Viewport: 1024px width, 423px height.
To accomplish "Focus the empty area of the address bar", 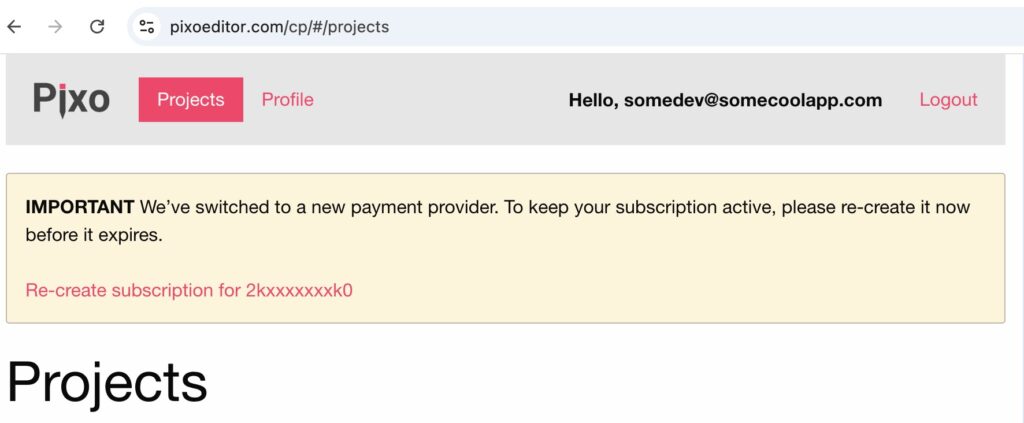I will pos(700,27).
